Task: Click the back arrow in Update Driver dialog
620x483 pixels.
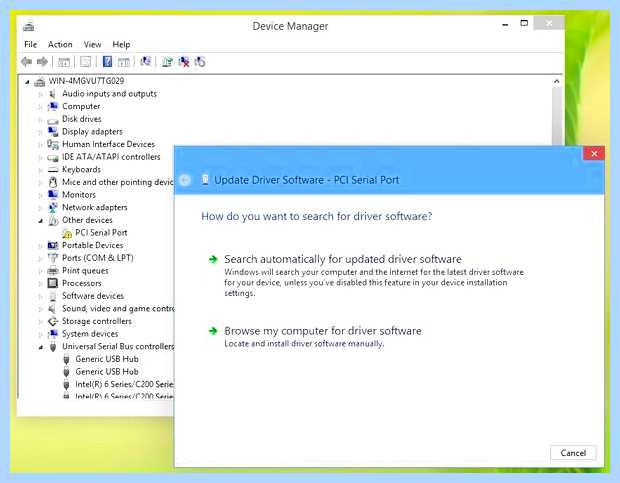Action: [x=185, y=180]
